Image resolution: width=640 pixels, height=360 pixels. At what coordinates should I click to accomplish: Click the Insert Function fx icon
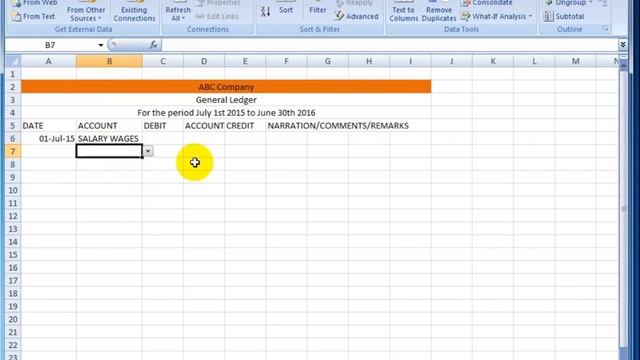coord(153,45)
